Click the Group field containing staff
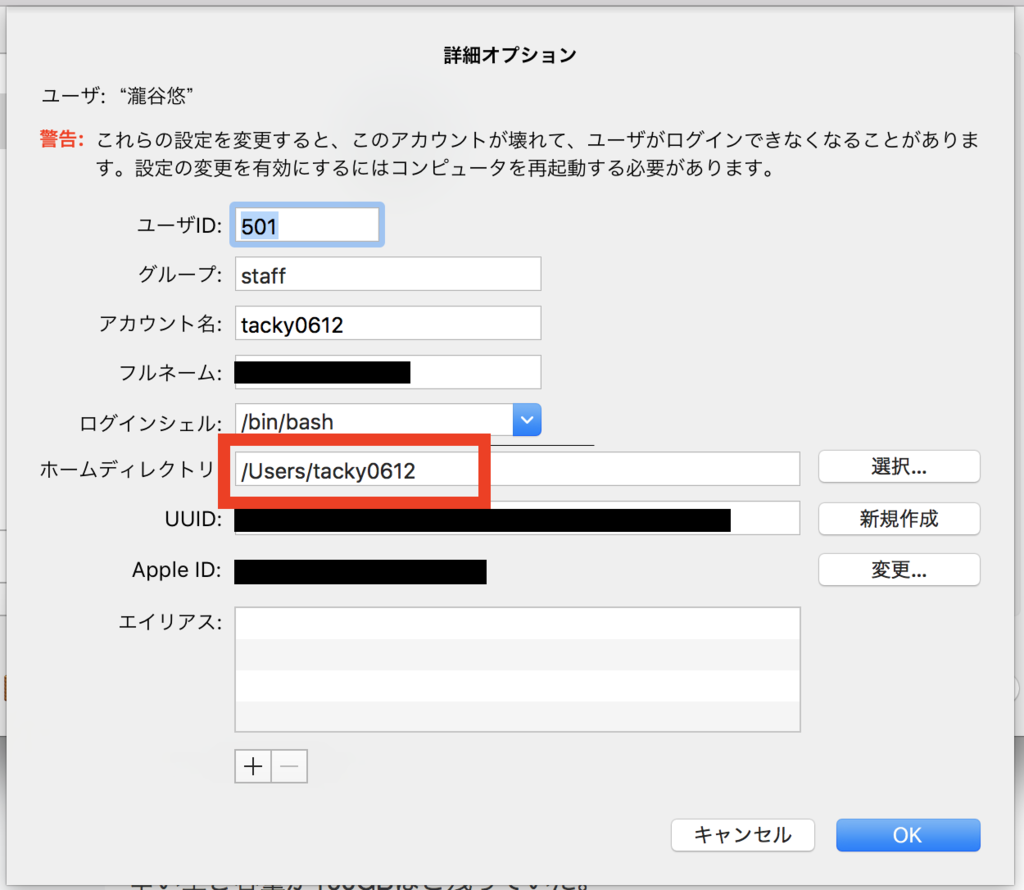1024x890 pixels. (388, 274)
